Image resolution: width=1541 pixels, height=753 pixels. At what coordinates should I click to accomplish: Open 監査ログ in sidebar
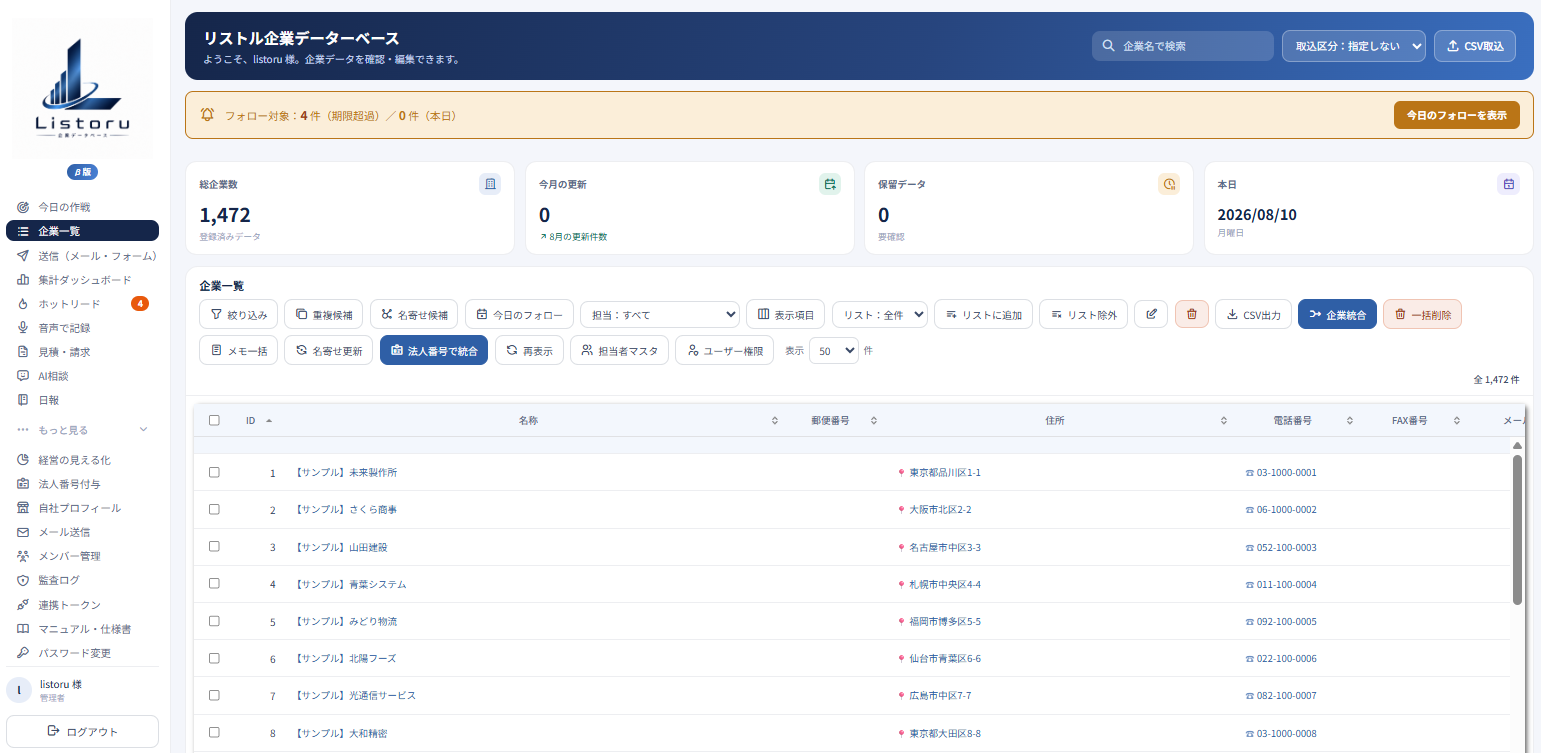click(x=82, y=580)
